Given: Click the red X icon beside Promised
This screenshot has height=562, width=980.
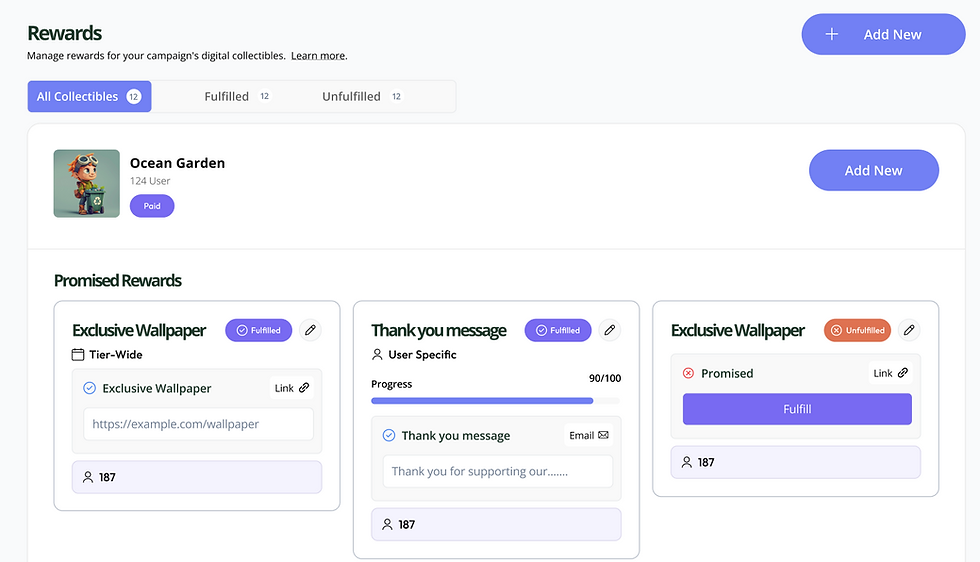Looking at the screenshot, I should click(688, 373).
